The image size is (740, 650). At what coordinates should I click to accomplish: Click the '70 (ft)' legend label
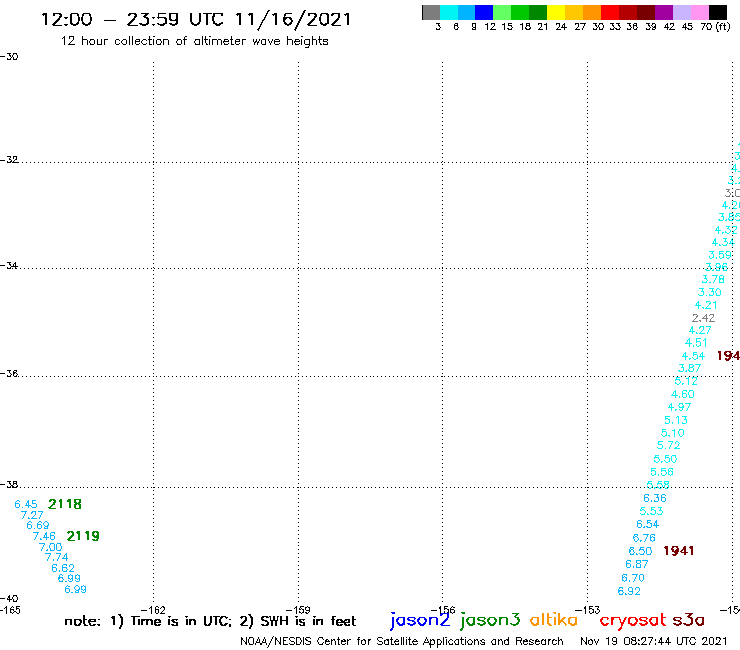coord(715,27)
